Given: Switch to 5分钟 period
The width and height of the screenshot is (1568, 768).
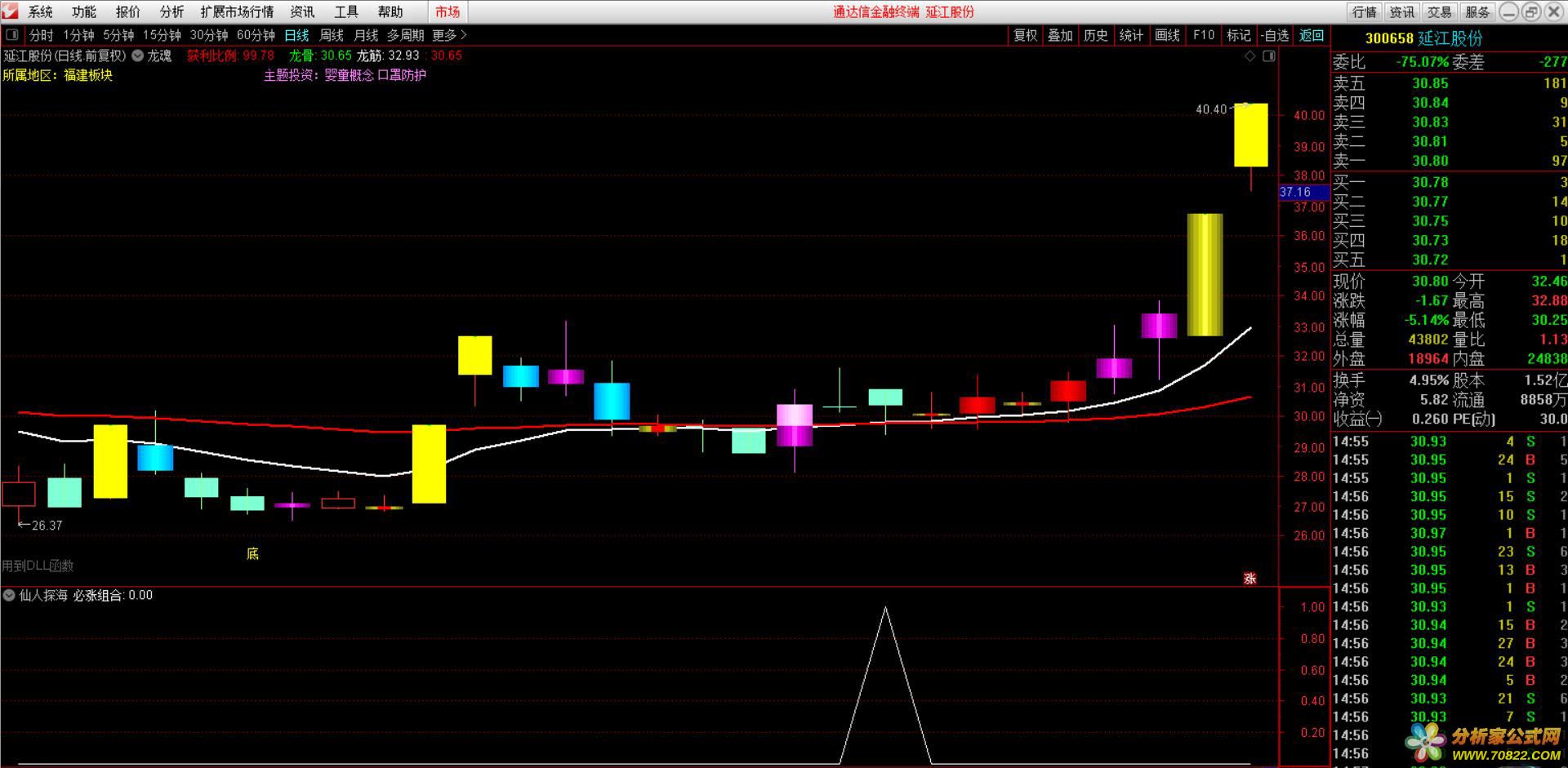Looking at the screenshot, I should [118, 35].
